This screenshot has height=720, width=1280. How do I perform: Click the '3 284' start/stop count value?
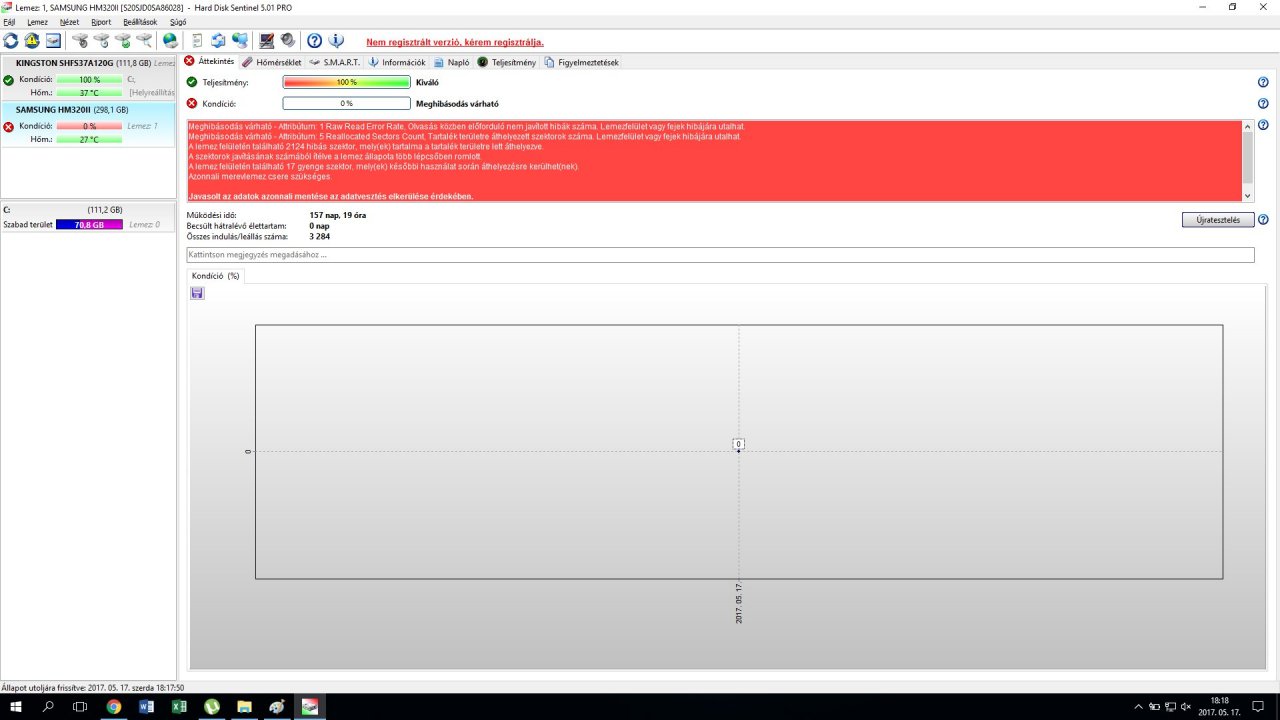320,236
